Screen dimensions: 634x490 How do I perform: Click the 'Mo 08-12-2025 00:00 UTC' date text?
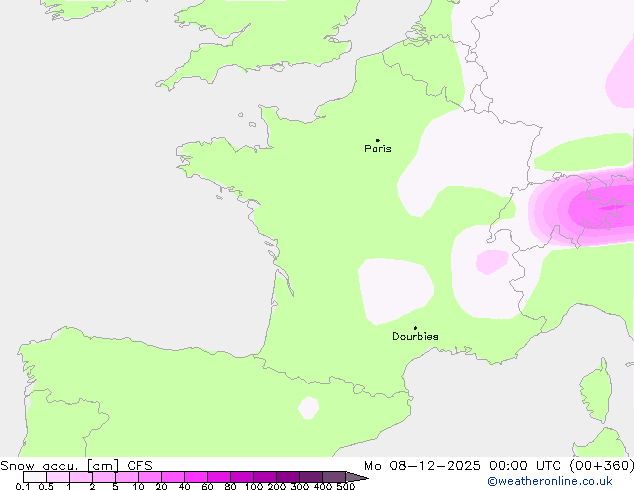click(x=464, y=465)
